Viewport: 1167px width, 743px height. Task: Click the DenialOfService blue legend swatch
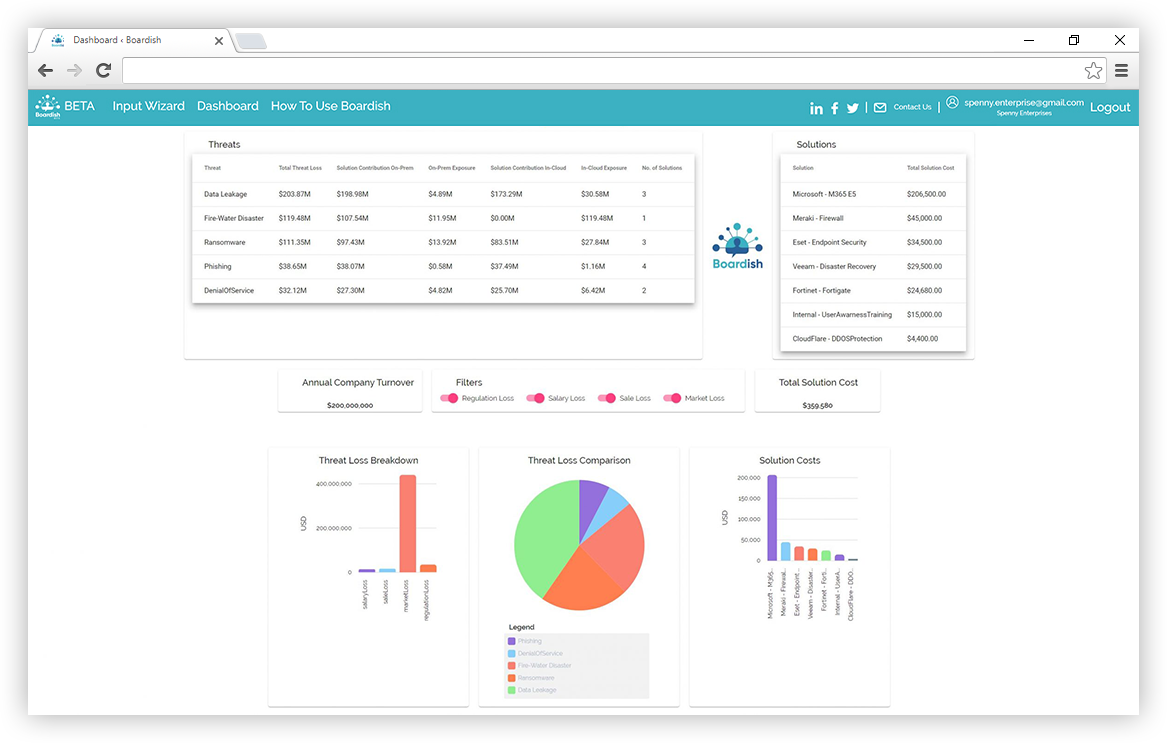(511, 654)
